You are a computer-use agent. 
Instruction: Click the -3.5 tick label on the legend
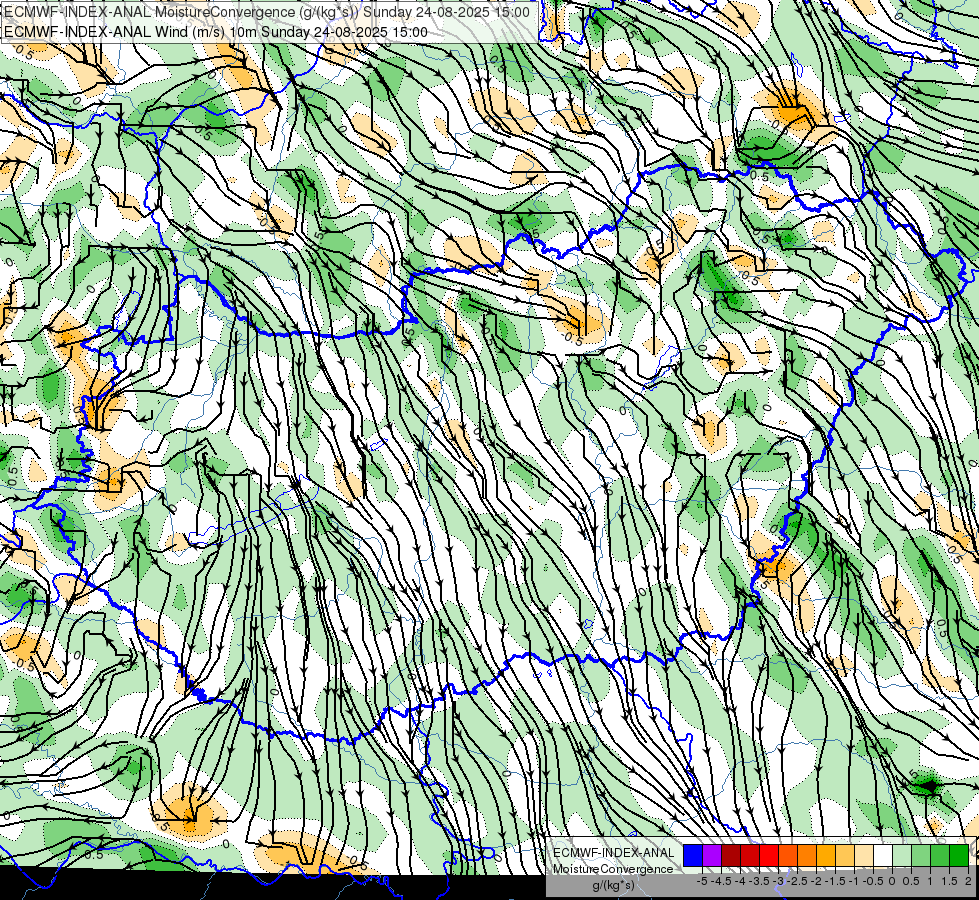760,881
